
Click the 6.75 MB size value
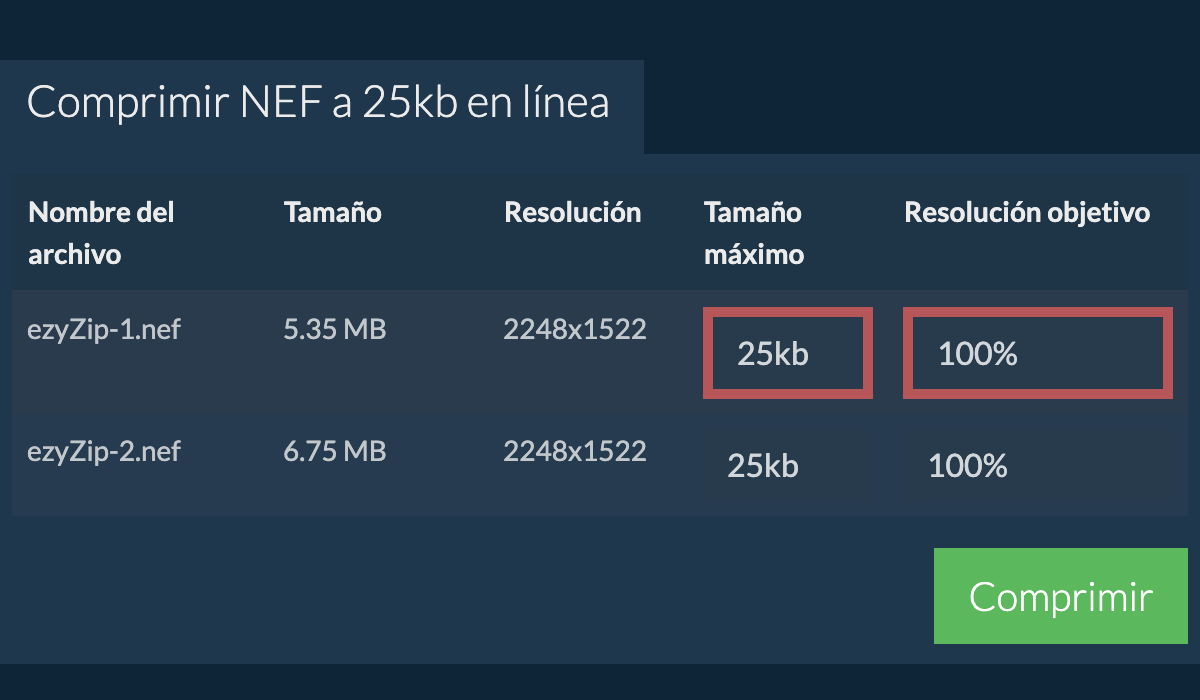334,451
